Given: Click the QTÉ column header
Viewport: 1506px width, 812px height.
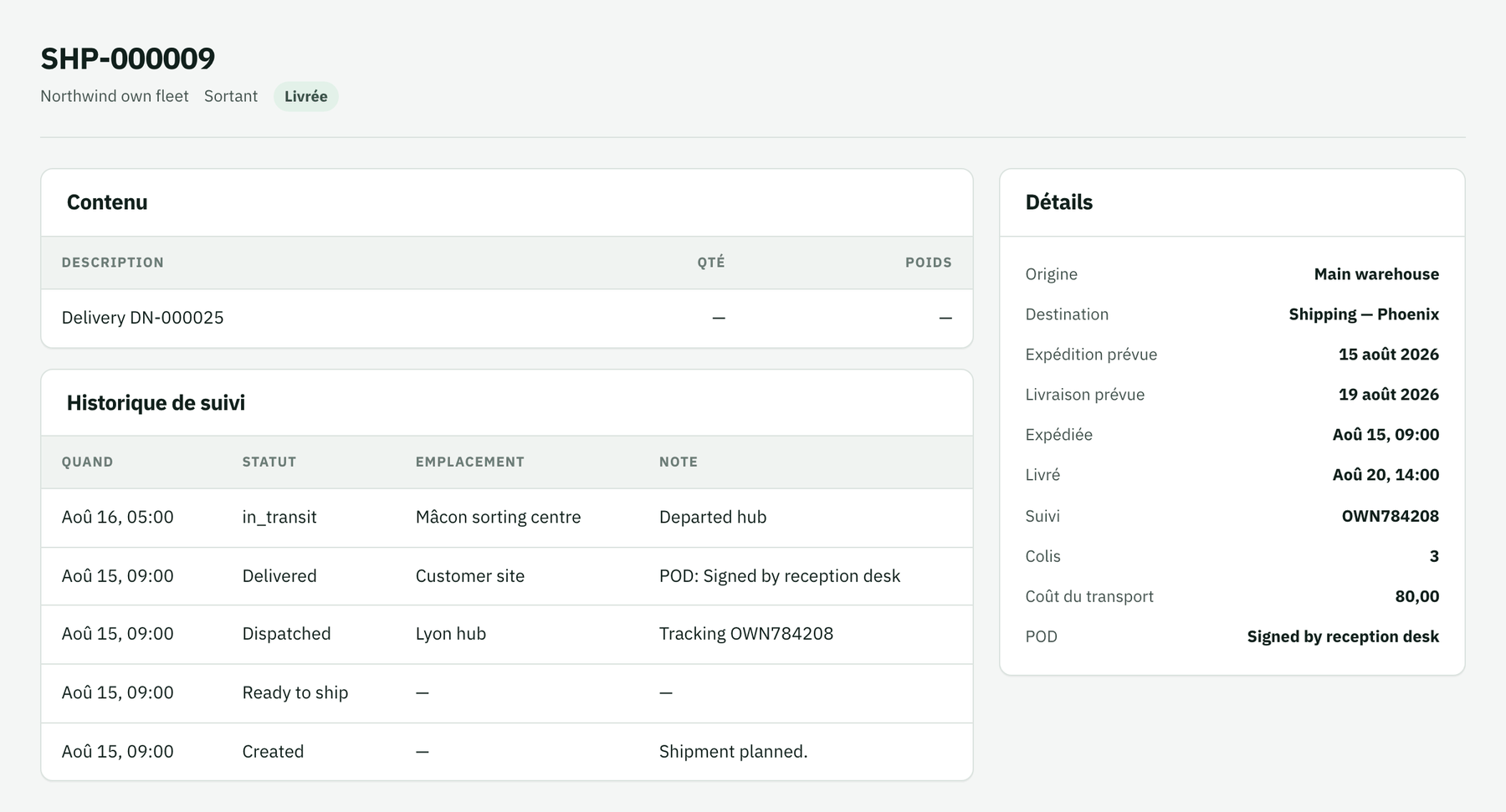Looking at the screenshot, I should coord(711,263).
